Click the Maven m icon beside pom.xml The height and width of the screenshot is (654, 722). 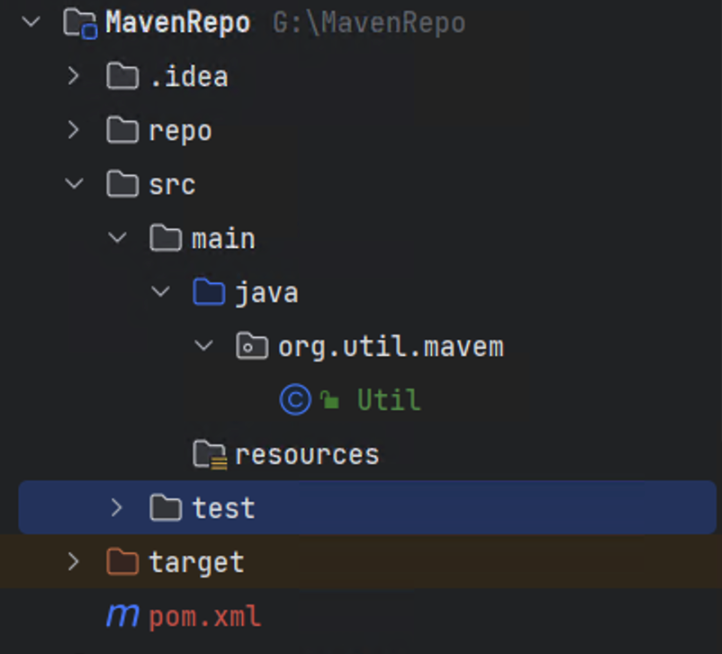tap(122, 615)
